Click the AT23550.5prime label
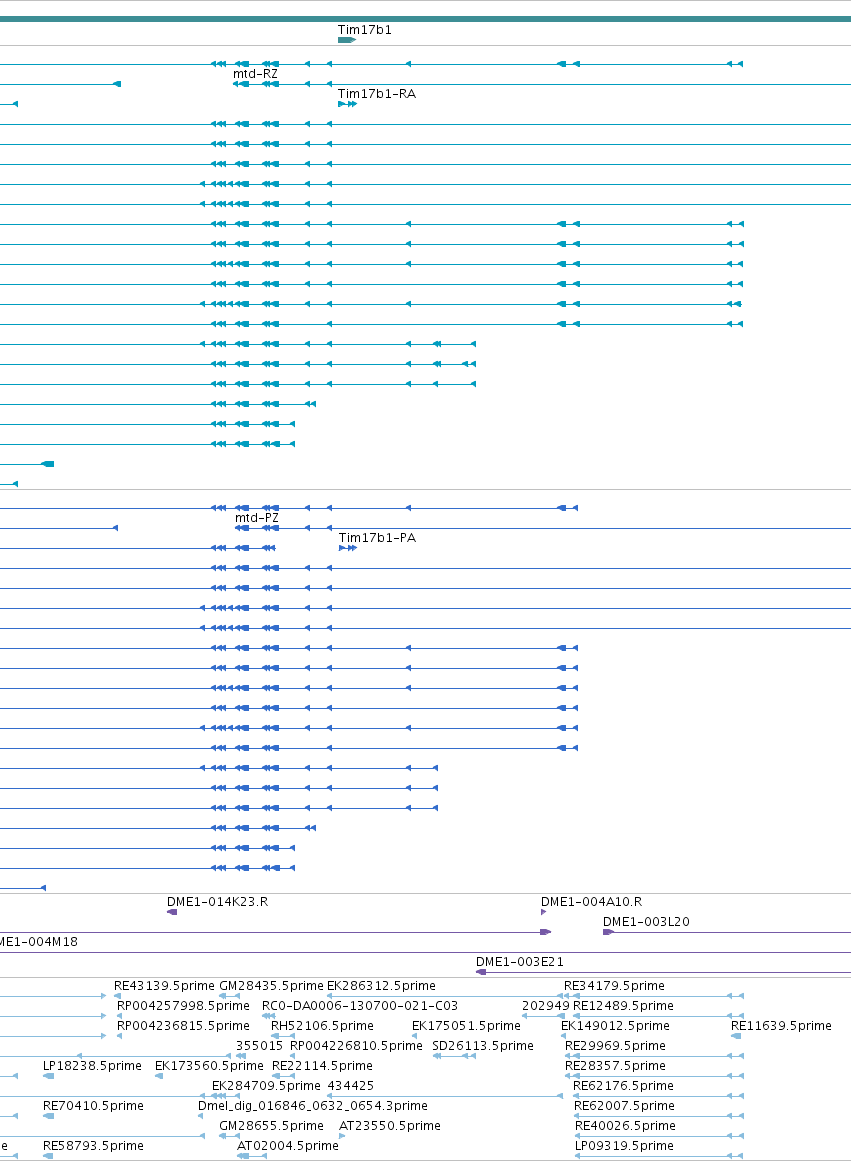Image resolution: width=851 pixels, height=1161 pixels. click(390, 1126)
